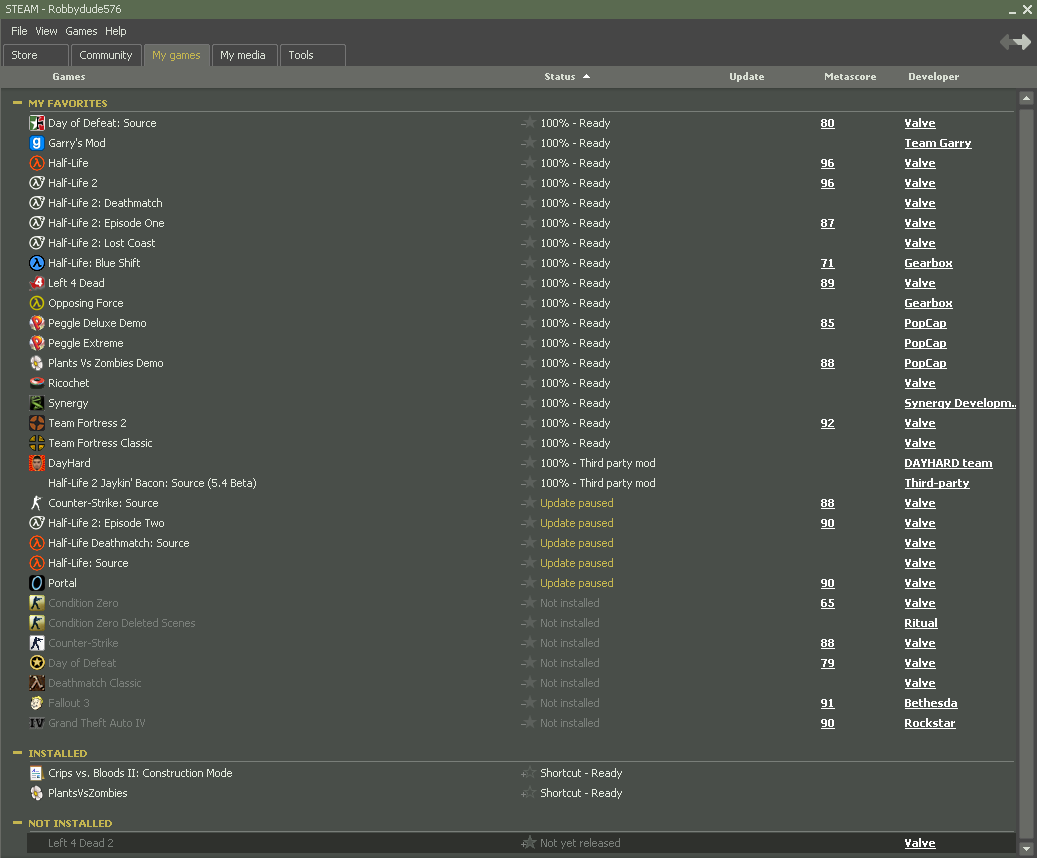Open the Bethesda developer link
Image resolution: width=1037 pixels, height=858 pixels.
coord(931,703)
